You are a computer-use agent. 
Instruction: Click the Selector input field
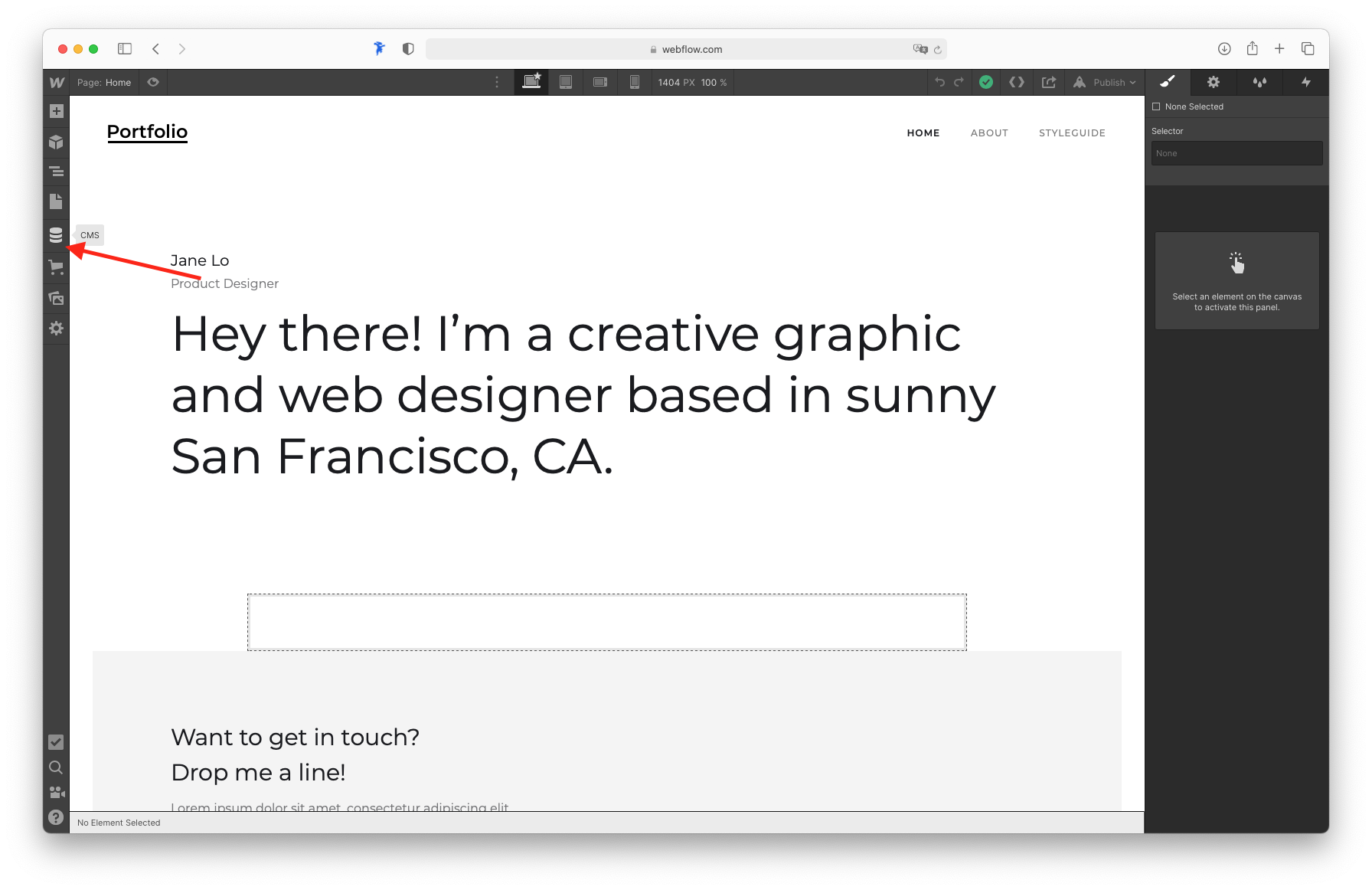(x=1236, y=152)
